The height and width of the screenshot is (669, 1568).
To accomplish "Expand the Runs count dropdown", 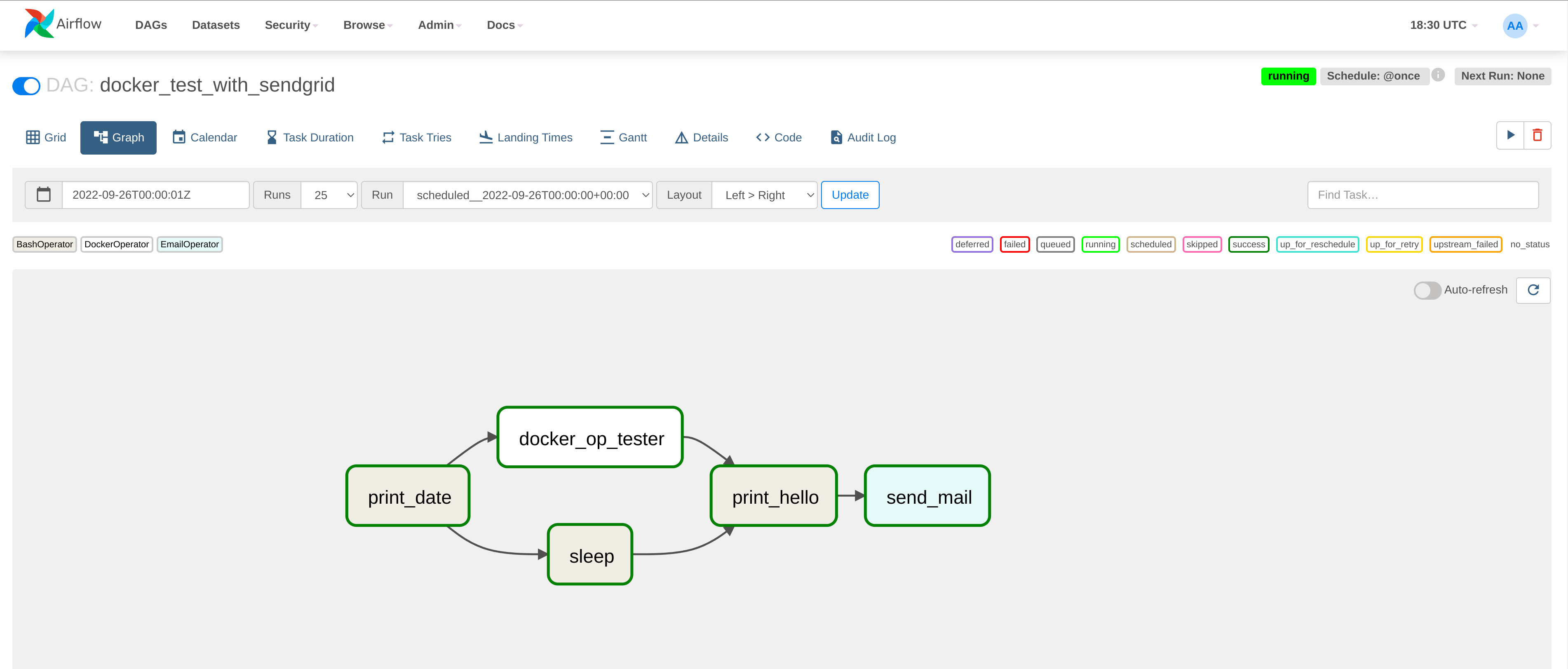I will [329, 195].
